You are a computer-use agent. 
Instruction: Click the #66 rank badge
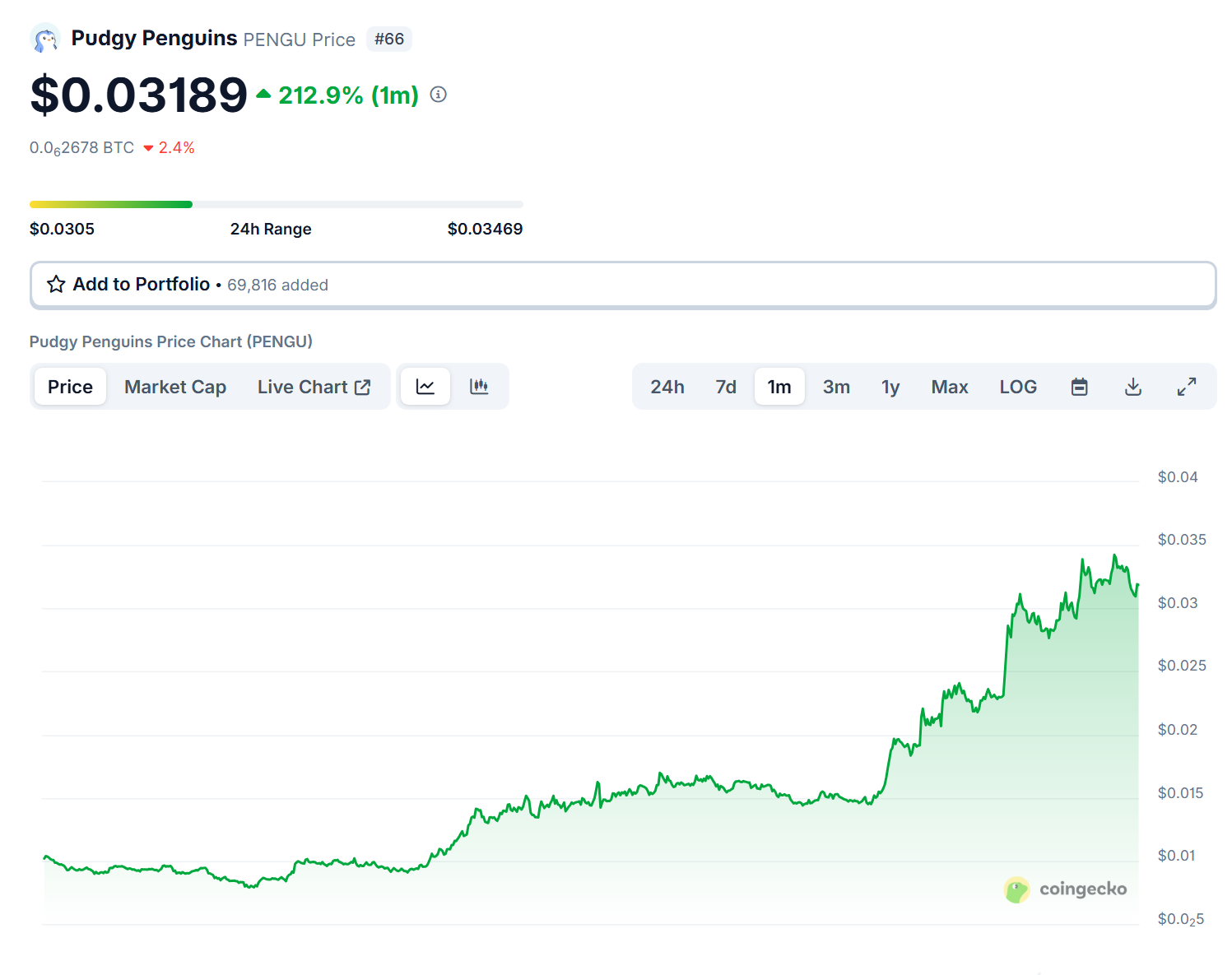coord(389,39)
